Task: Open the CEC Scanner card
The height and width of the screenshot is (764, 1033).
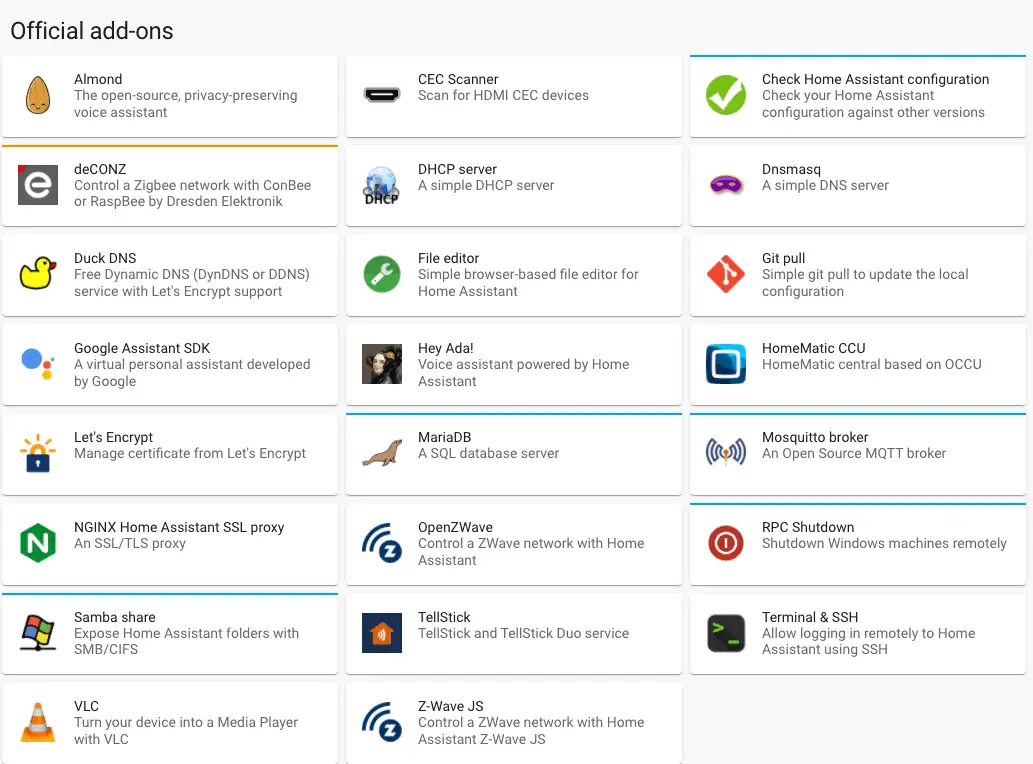Action: [x=513, y=96]
